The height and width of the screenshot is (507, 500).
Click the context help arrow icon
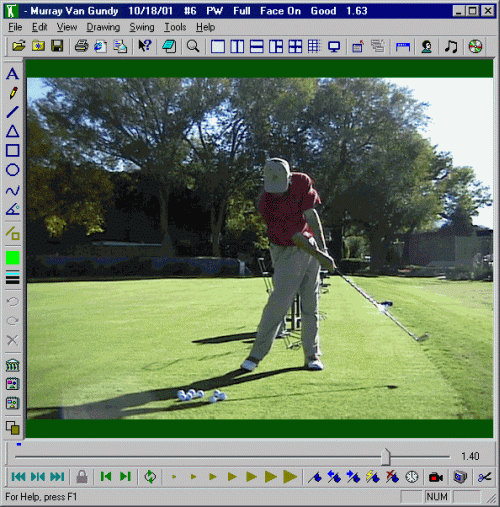(145, 46)
